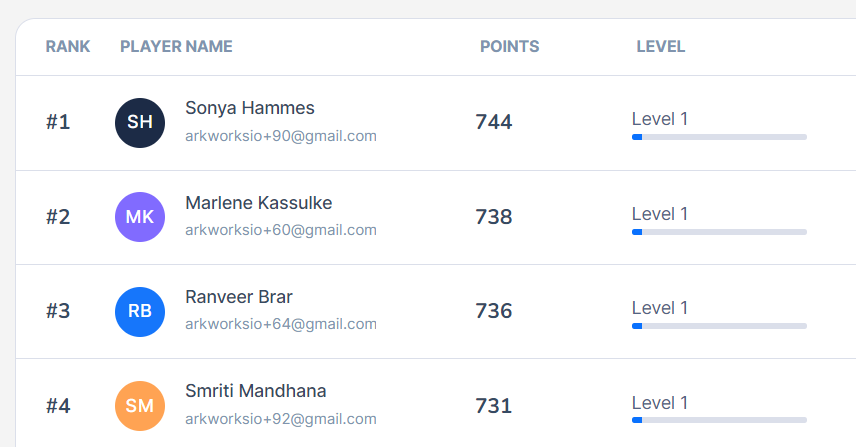Sort by the Points column header
This screenshot has height=447, width=856.
[x=509, y=46]
